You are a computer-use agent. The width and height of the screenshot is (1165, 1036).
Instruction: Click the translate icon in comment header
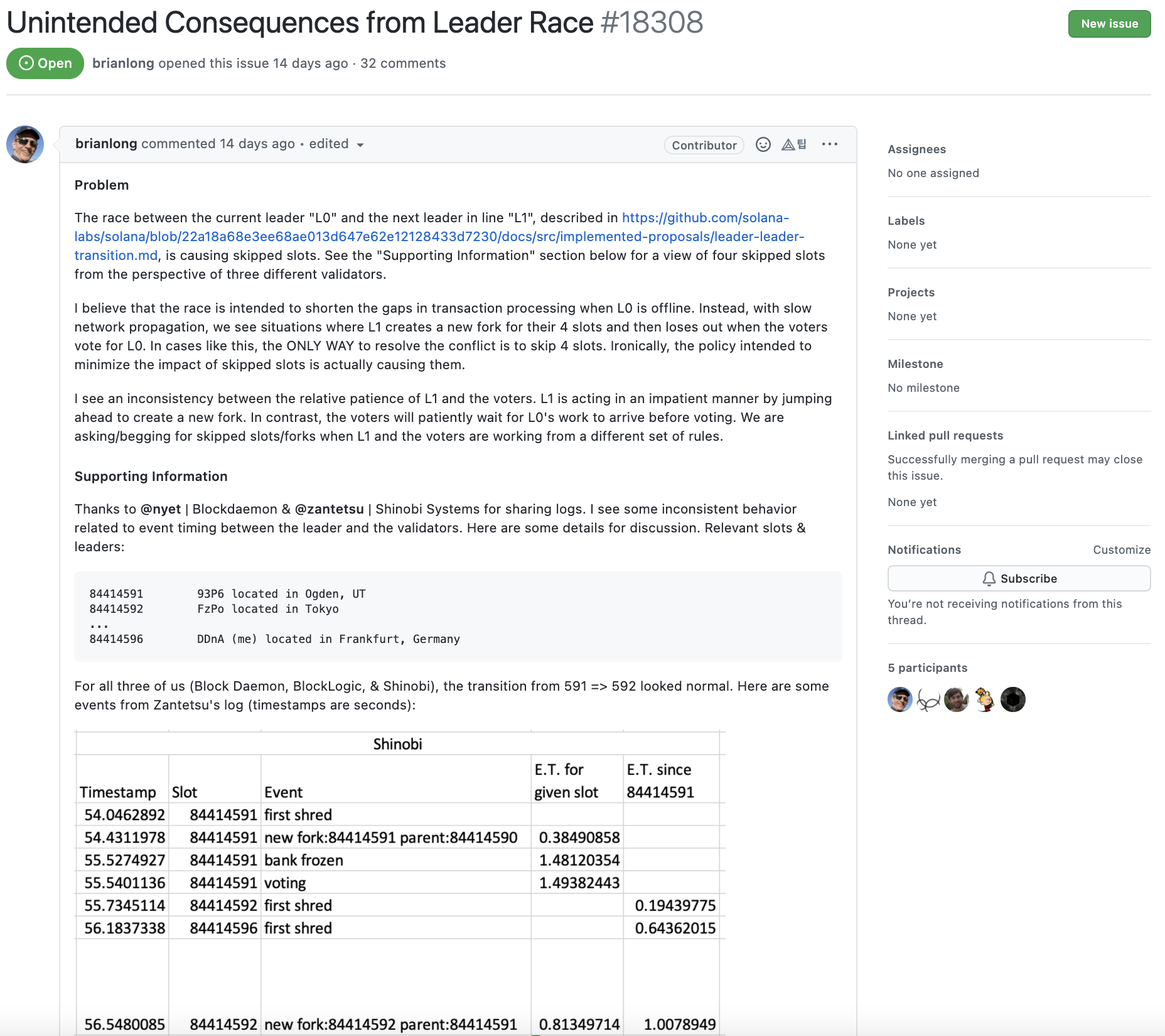(x=794, y=144)
